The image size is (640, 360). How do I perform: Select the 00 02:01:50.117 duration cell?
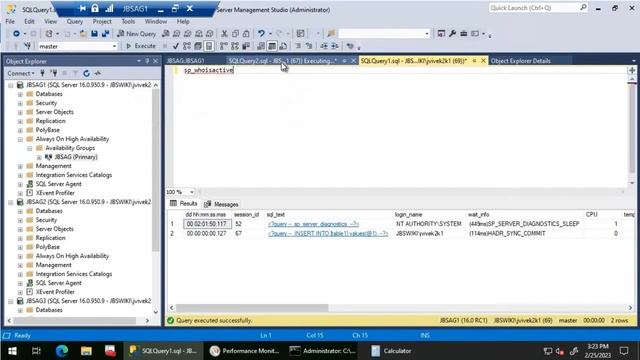coord(207,224)
